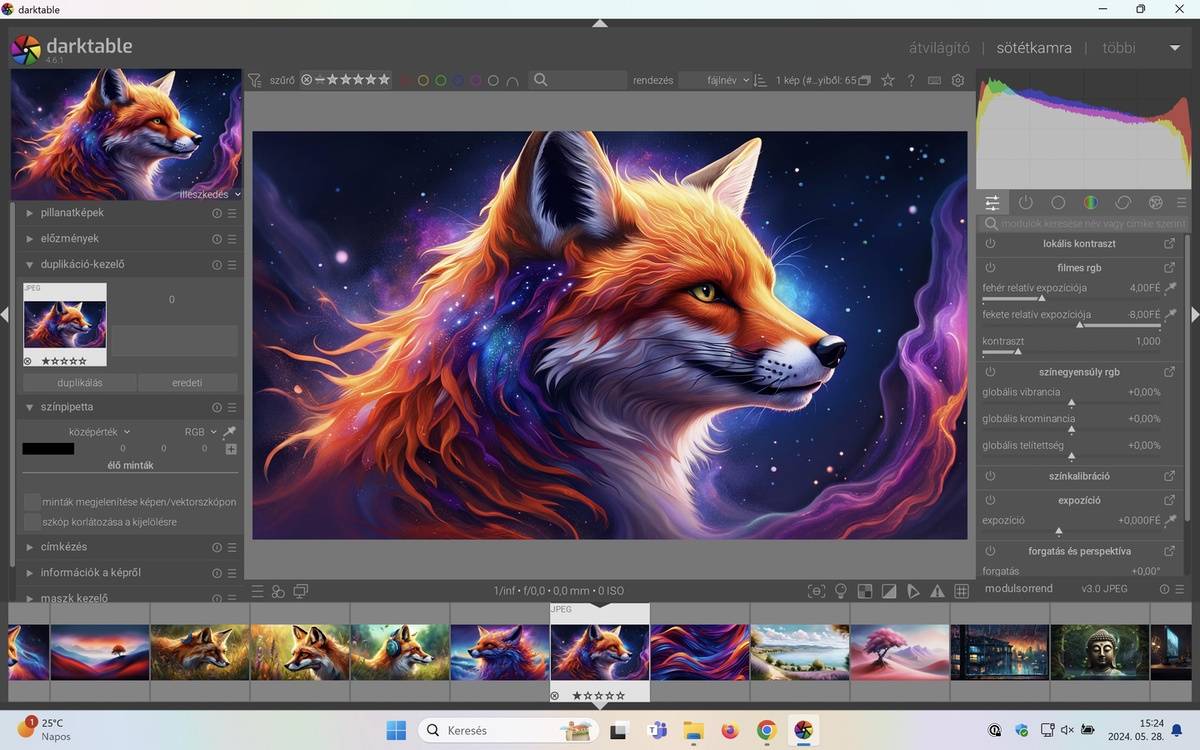Toggle clipping indication icon
The height and width of the screenshot is (750, 1200).
[889, 591]
